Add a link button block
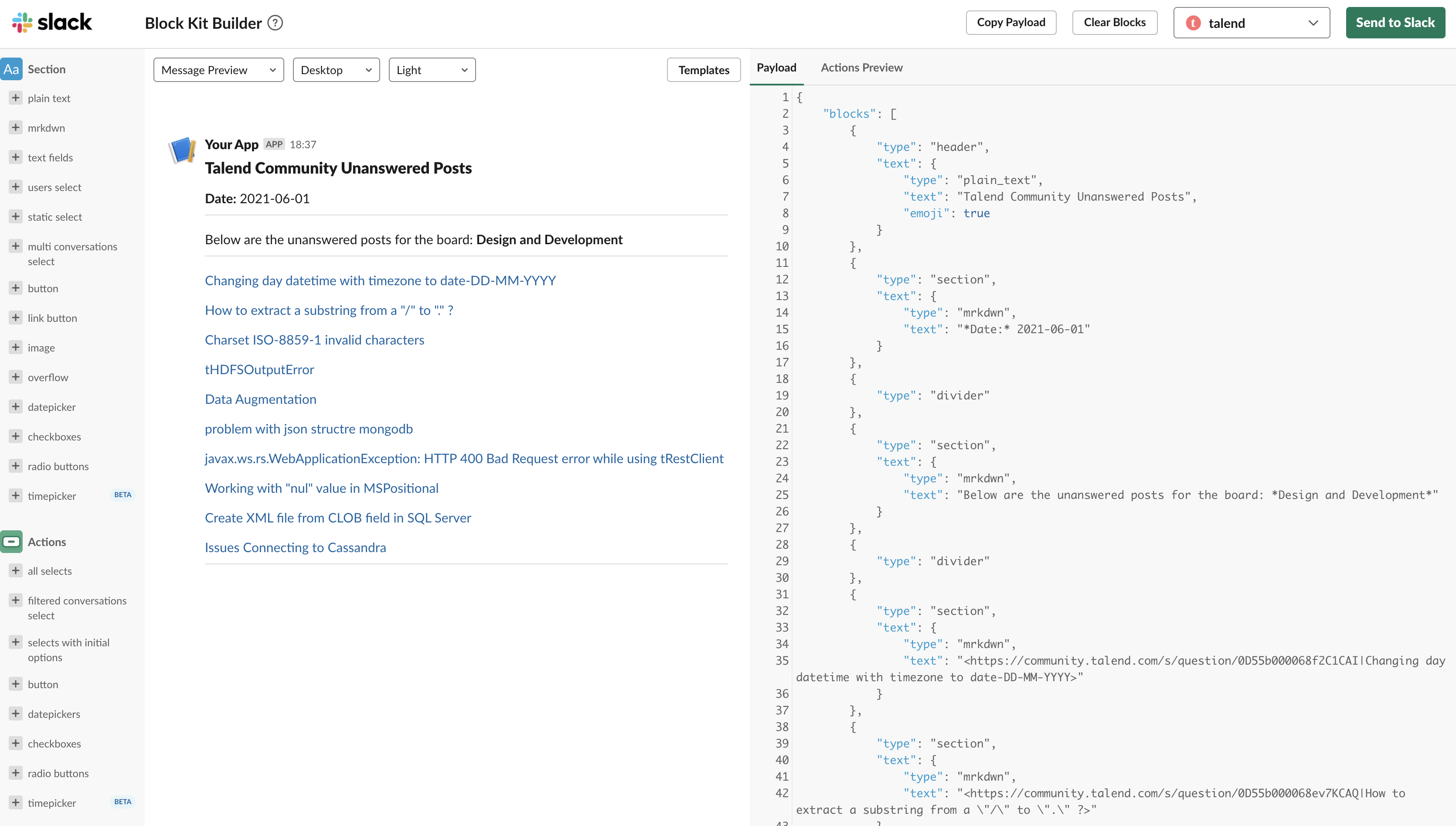The height and width of the screenshot is (826, 1456). (52, 317)
